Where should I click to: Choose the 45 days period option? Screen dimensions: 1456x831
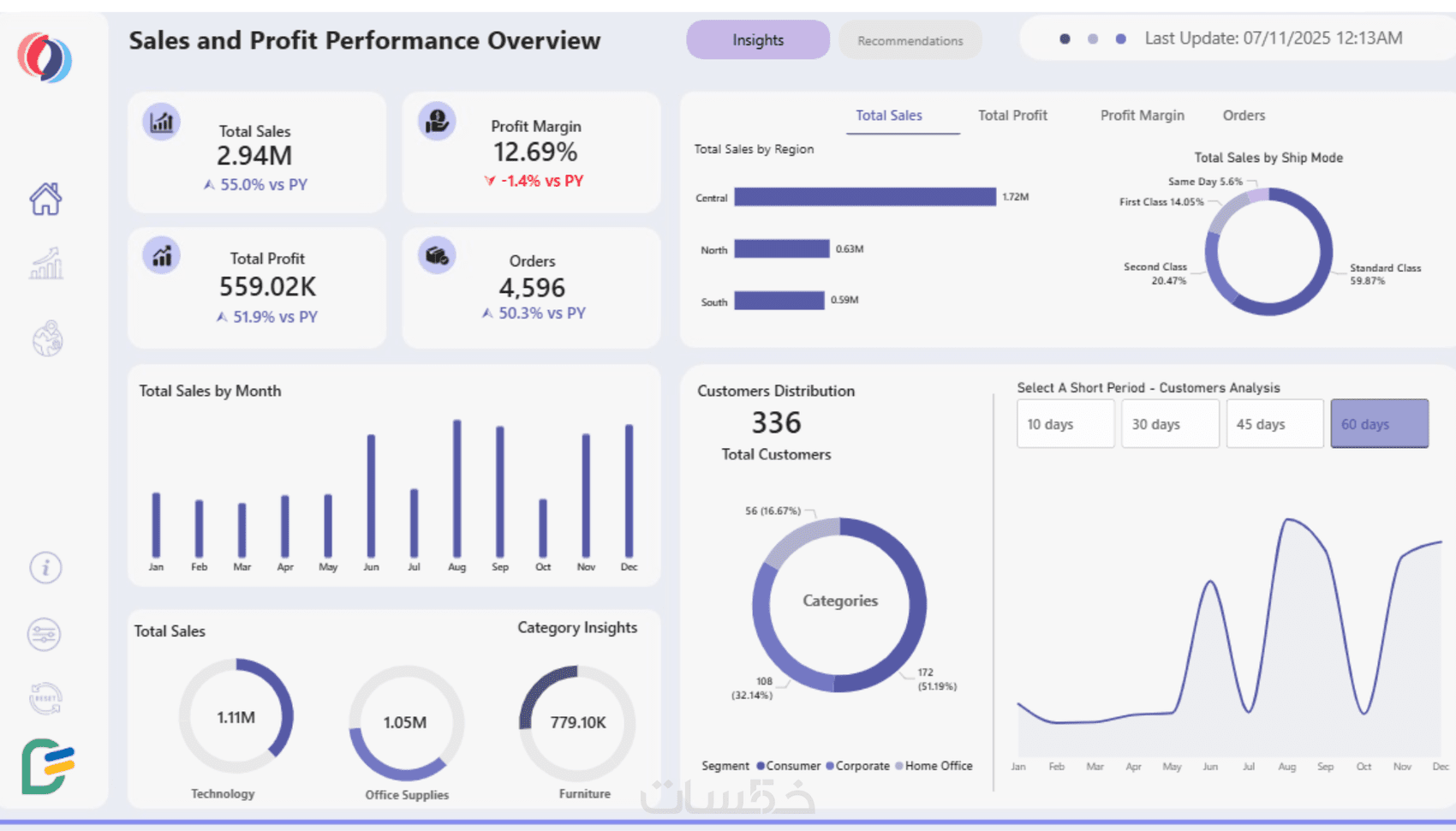click(x=1274, y=424)
